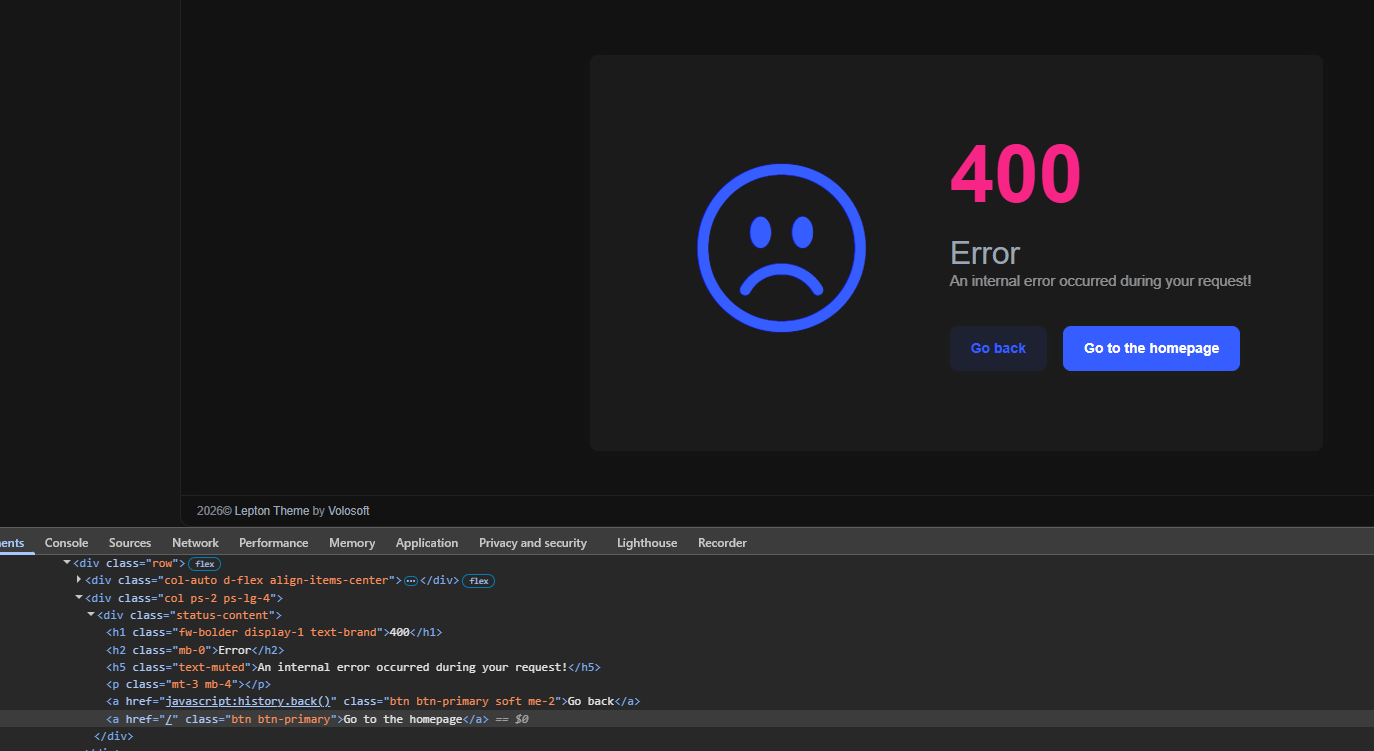Collapse the div class="row" node
The width and height of the screenshot is (1374, 751).
coord(67,563)
